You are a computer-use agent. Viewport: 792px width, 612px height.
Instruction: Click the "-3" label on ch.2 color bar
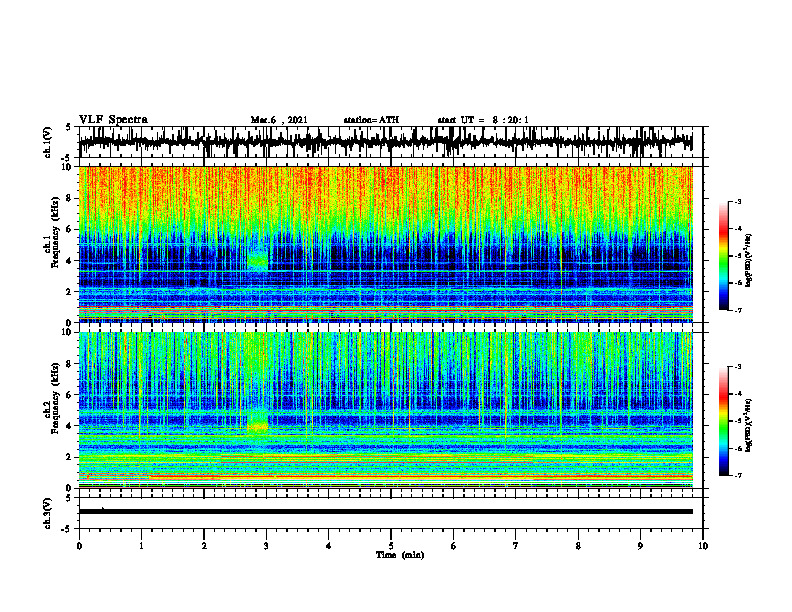(737, 367)
